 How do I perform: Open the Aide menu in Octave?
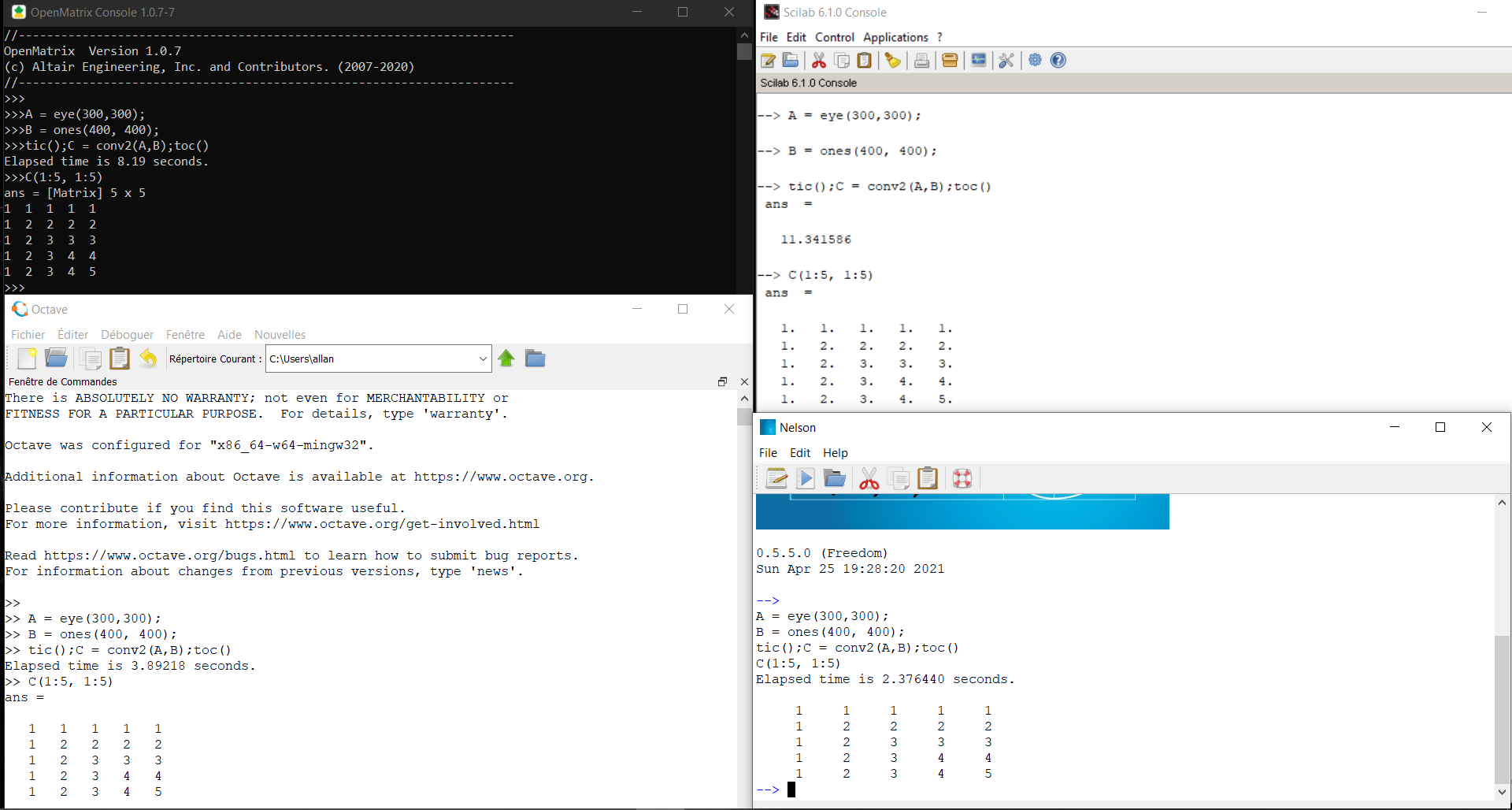pyautogui.click(x=229, y=335)
